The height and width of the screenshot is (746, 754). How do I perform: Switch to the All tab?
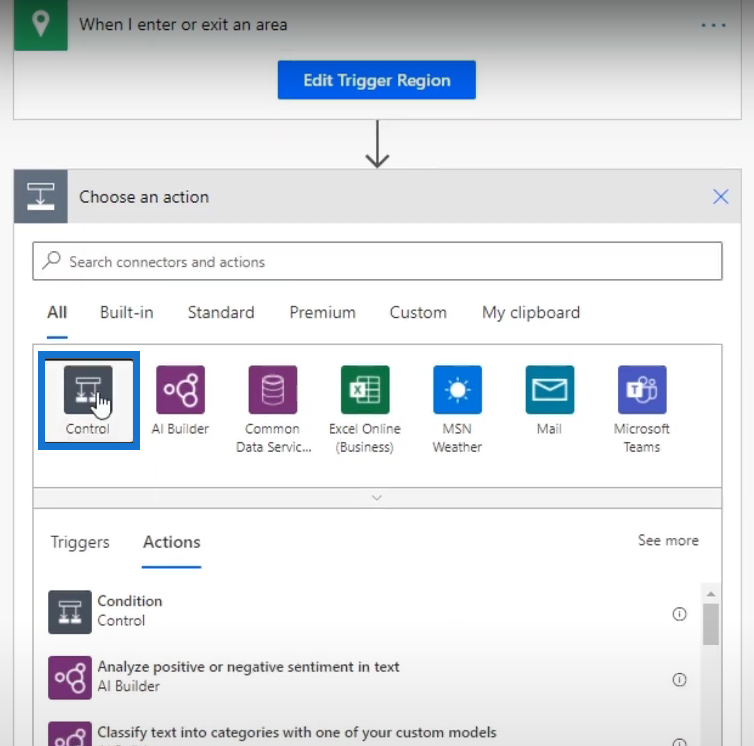(57, 313)
